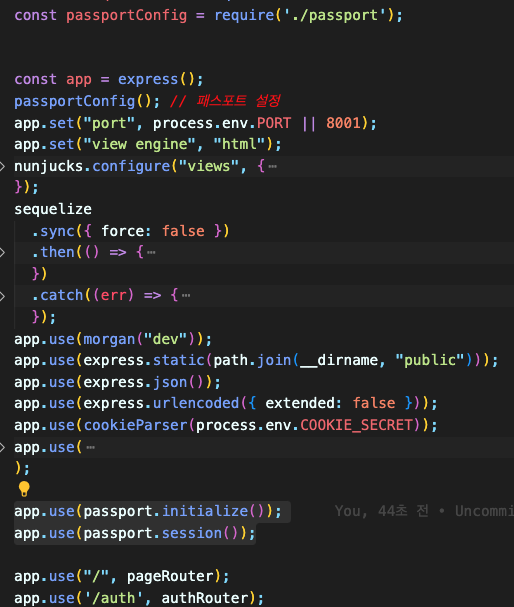Screen dimensions: 514x607
Task: Click express() in const app line
Action: [156, 79]
